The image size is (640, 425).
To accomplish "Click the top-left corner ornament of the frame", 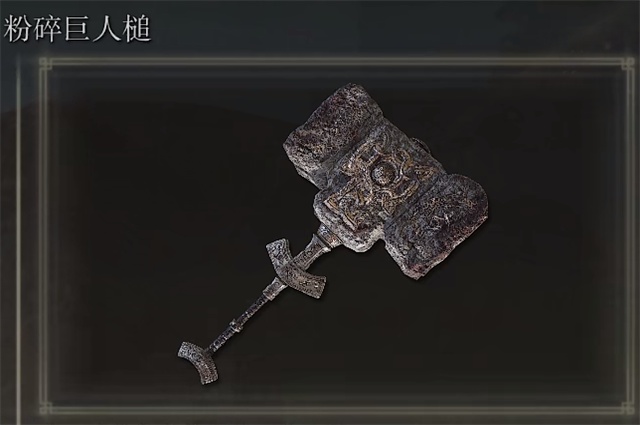I will [46, 64].
